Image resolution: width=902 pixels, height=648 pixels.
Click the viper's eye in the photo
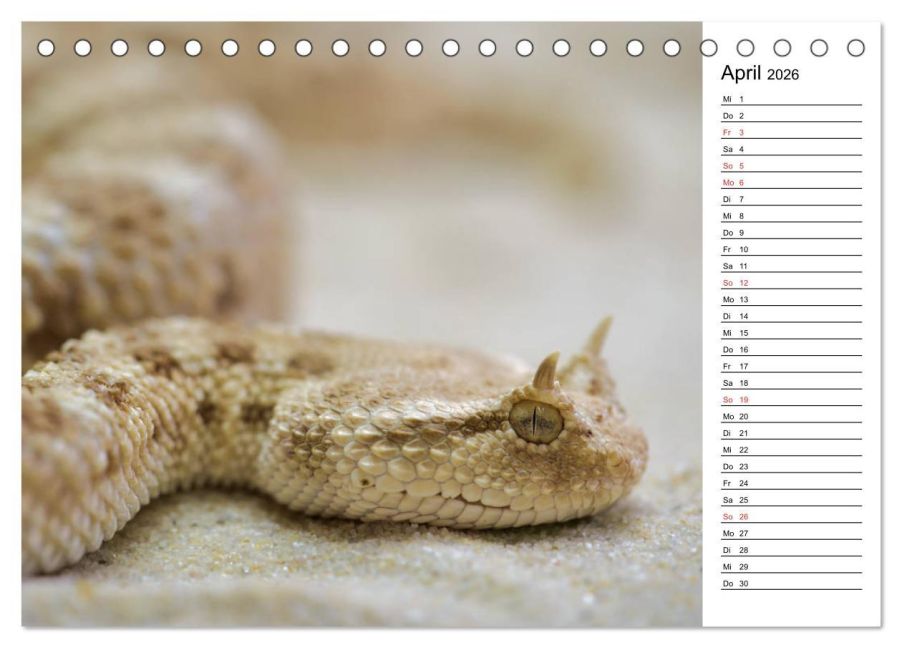point(536,419)
